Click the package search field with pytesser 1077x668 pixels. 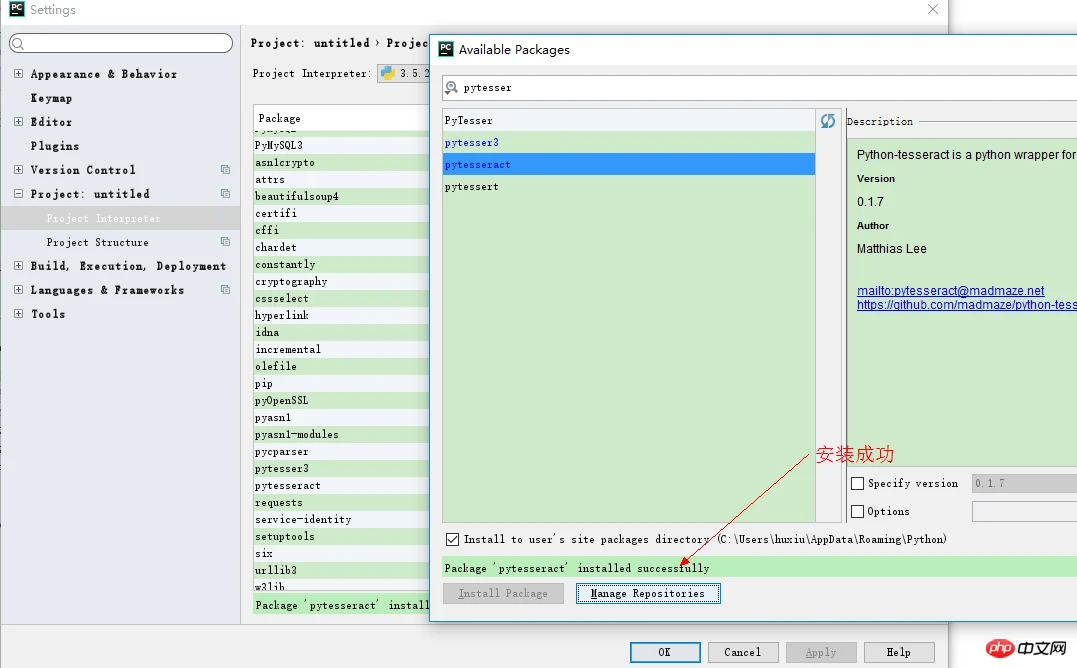[x=760, y=88]
